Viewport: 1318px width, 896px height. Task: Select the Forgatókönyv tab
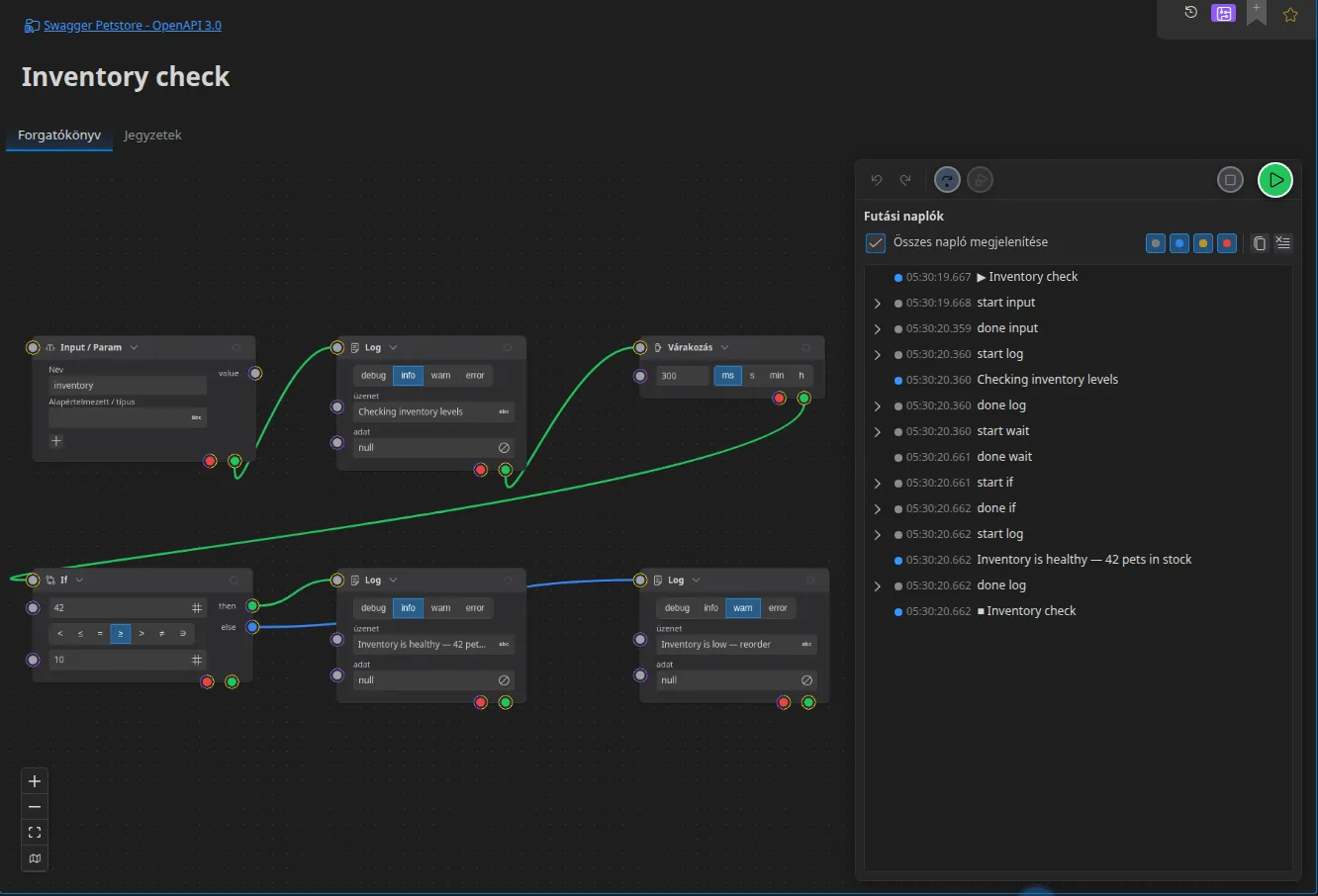[59, 135]
